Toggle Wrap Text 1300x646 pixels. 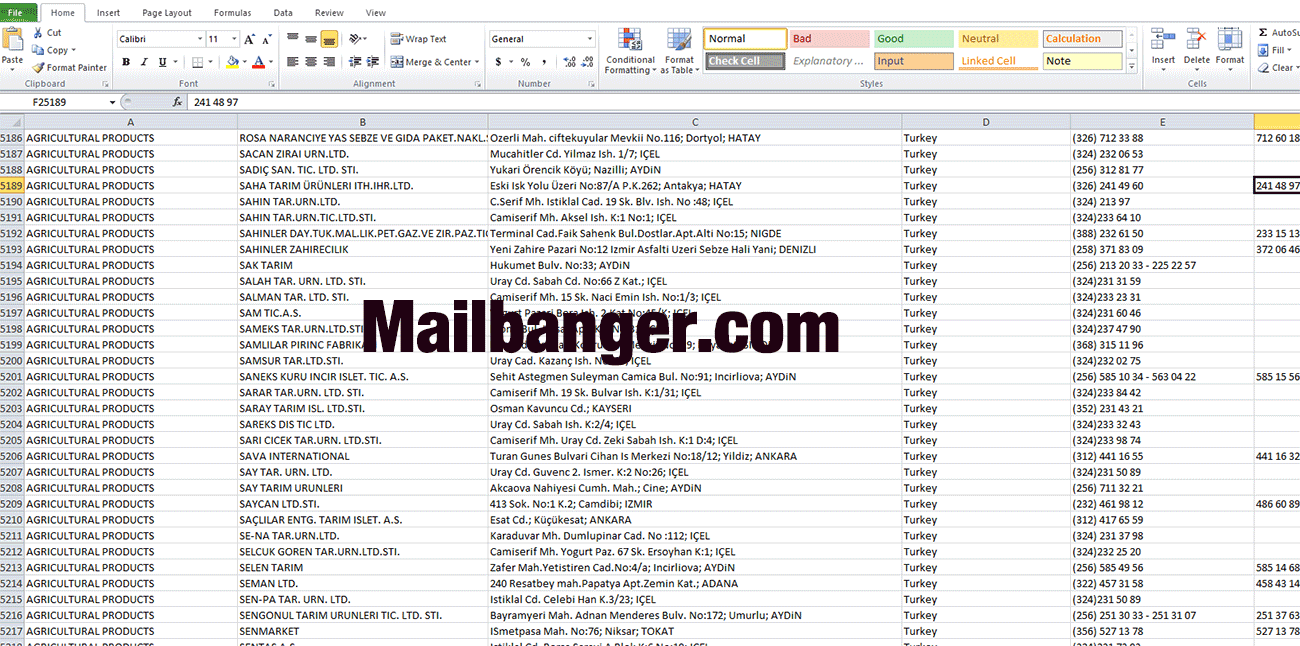(x=419, y=39)
